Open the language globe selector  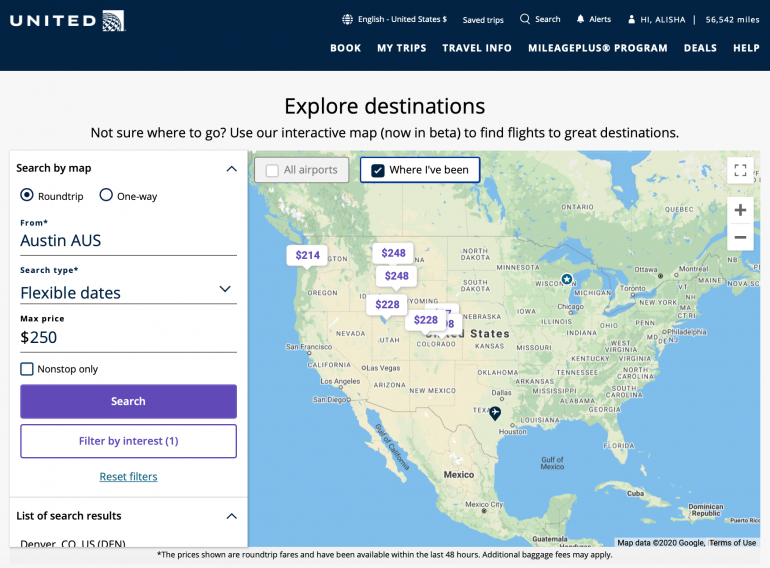click(347, 19)
